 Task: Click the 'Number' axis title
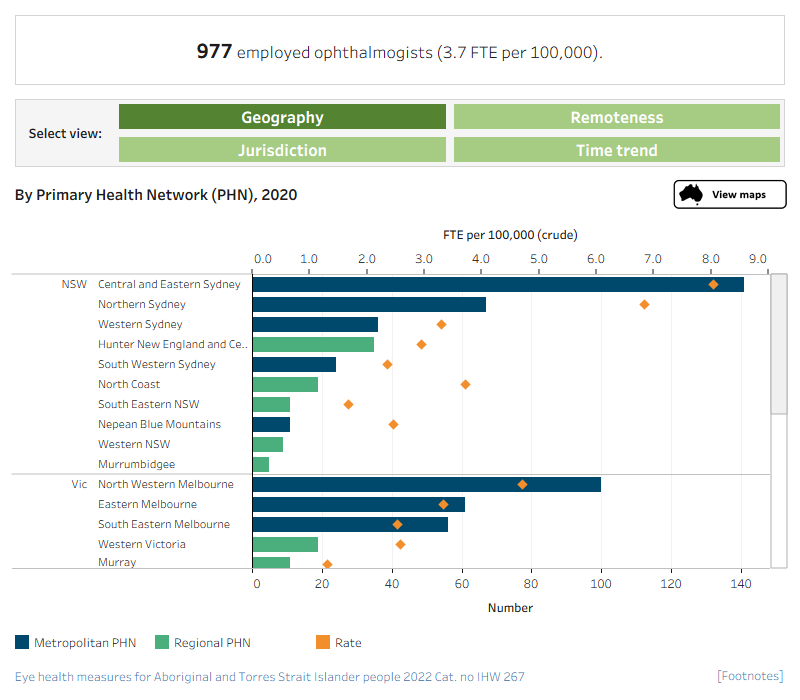tap(510, 608)
